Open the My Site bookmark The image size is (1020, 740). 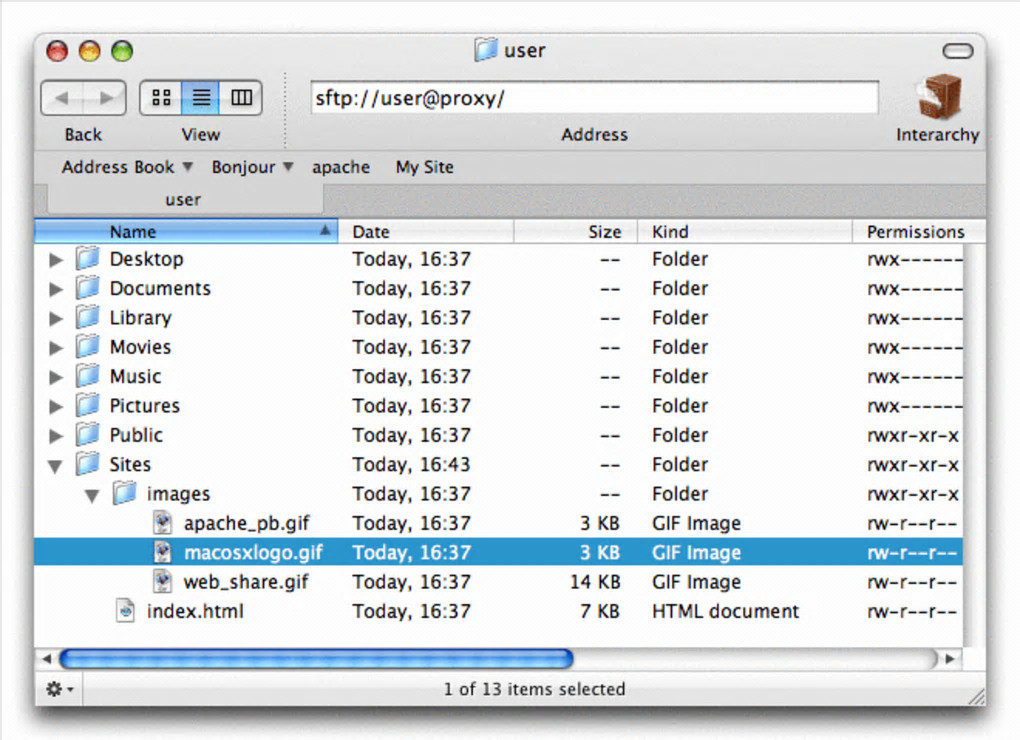pyautogui.click(x=425, y=167)
